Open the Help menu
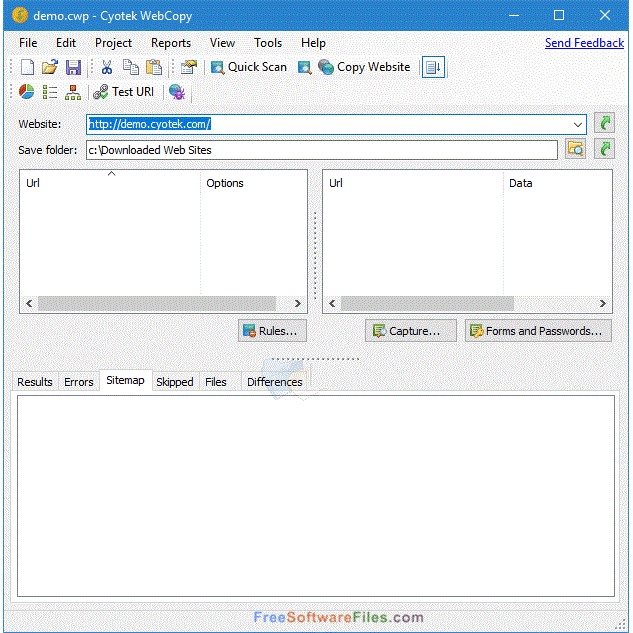The image size is (633, 633). coord(313,43)
